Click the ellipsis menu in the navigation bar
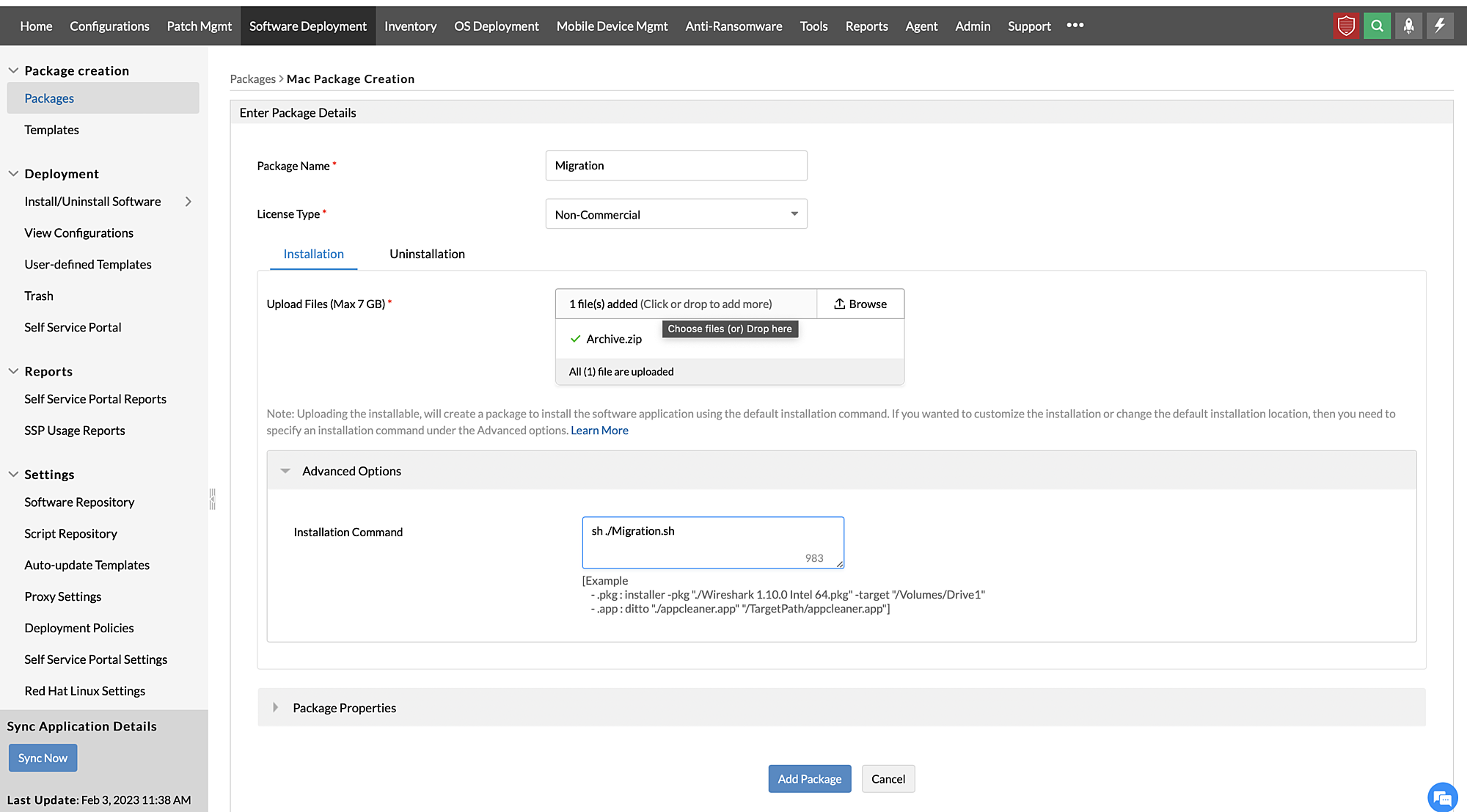1467x812 pixels. point(1075,26)
